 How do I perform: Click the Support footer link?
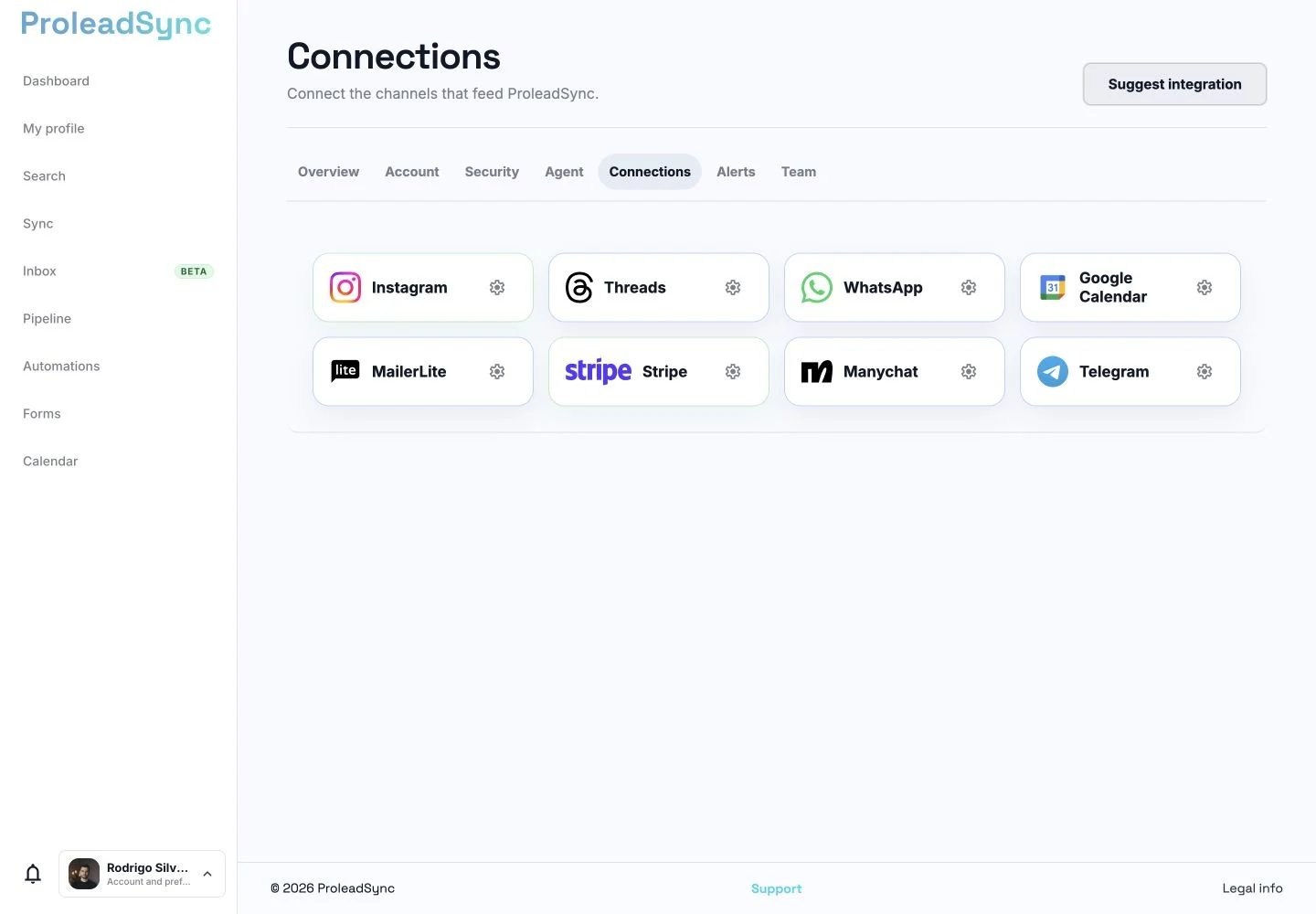click(777, 888)
